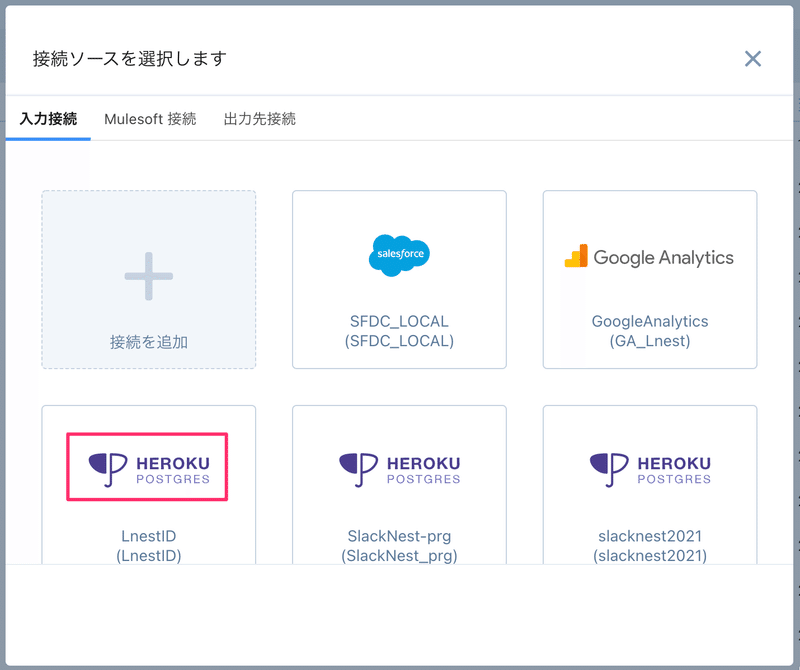This screenshot has height=670, width=800.
Task: Select the SlackNest-prg connection name
Action: click(399, 546)
